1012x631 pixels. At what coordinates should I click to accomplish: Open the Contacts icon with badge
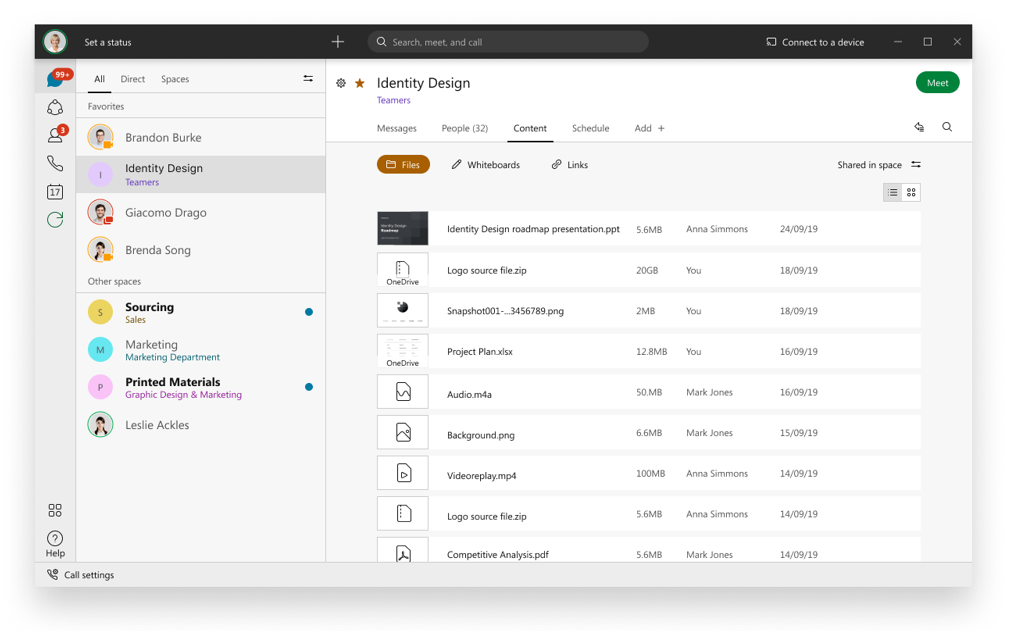[55, 135]
